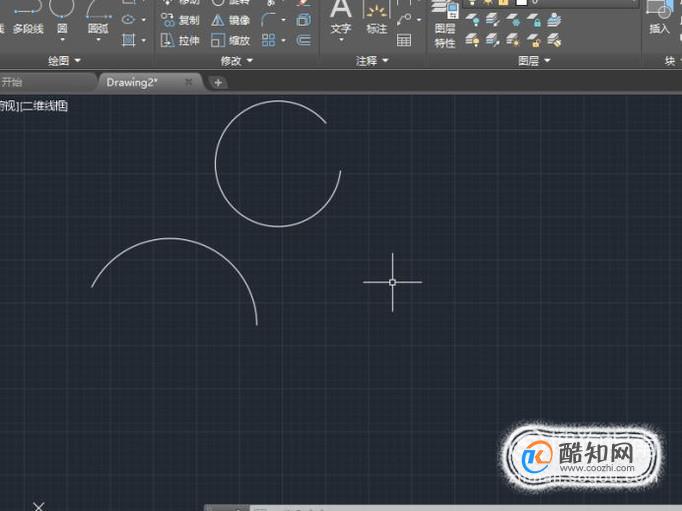This screenshot has width=682, height=511.
Task: Choose the rectangular array tool
Action: pos(268,40)
